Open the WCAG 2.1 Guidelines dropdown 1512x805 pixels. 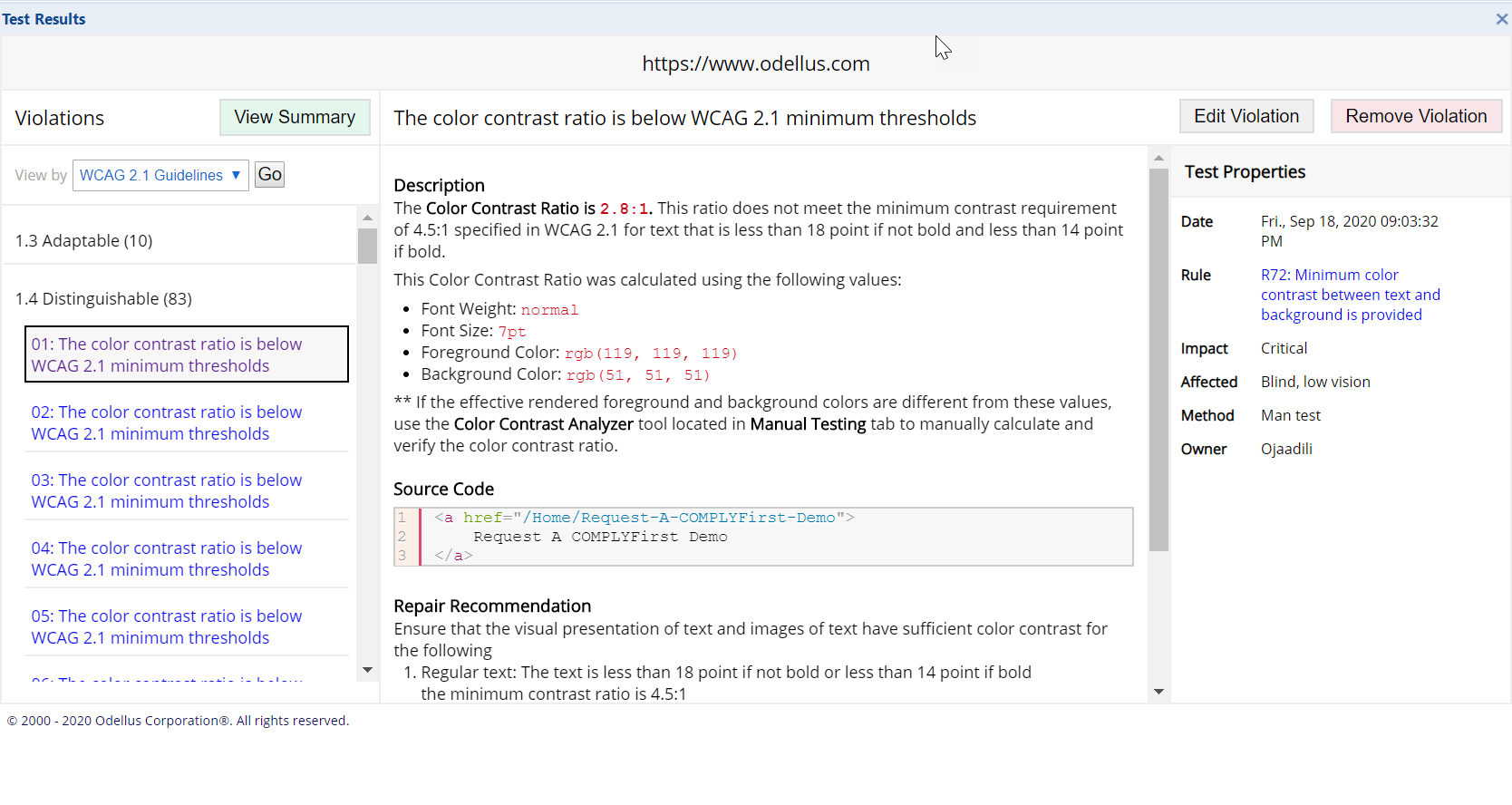point(160,175)
